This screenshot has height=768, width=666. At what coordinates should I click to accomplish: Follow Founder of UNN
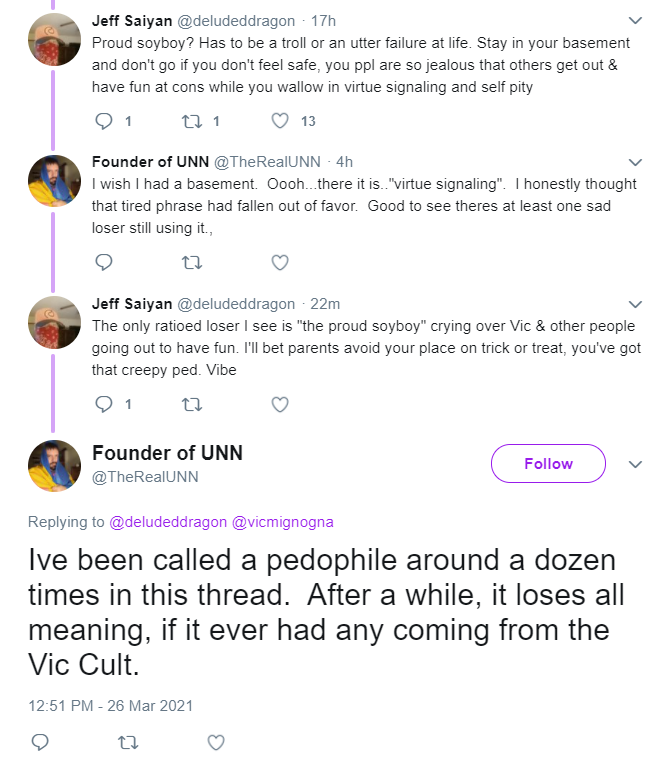tap(548, 463)
